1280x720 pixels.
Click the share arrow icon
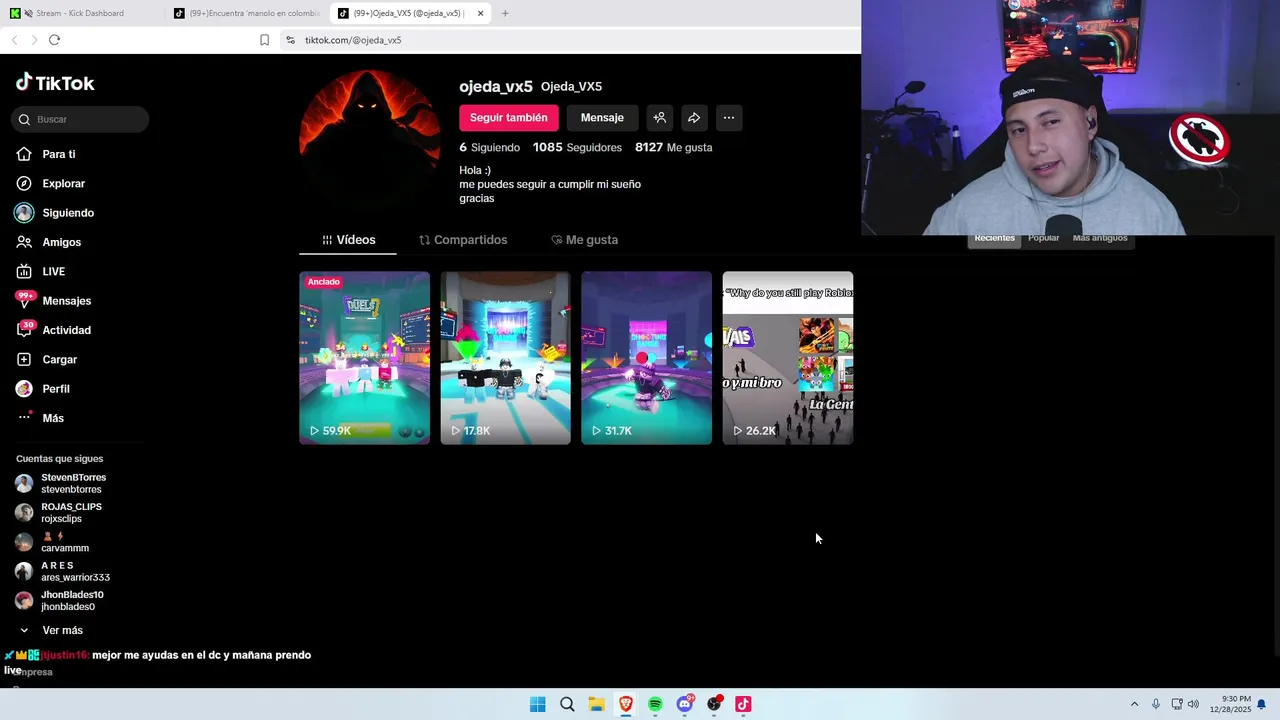tap(694, 118)
